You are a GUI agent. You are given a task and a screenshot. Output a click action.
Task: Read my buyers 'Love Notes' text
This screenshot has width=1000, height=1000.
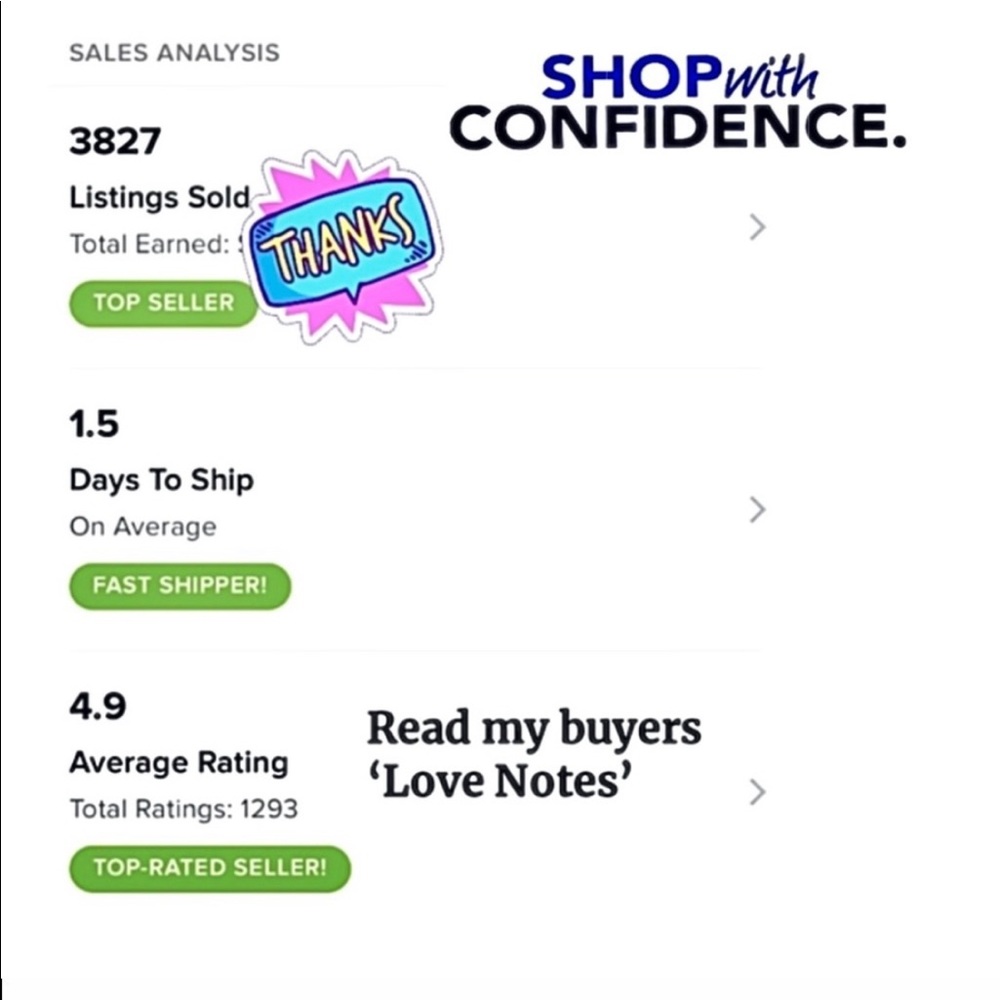533,756
